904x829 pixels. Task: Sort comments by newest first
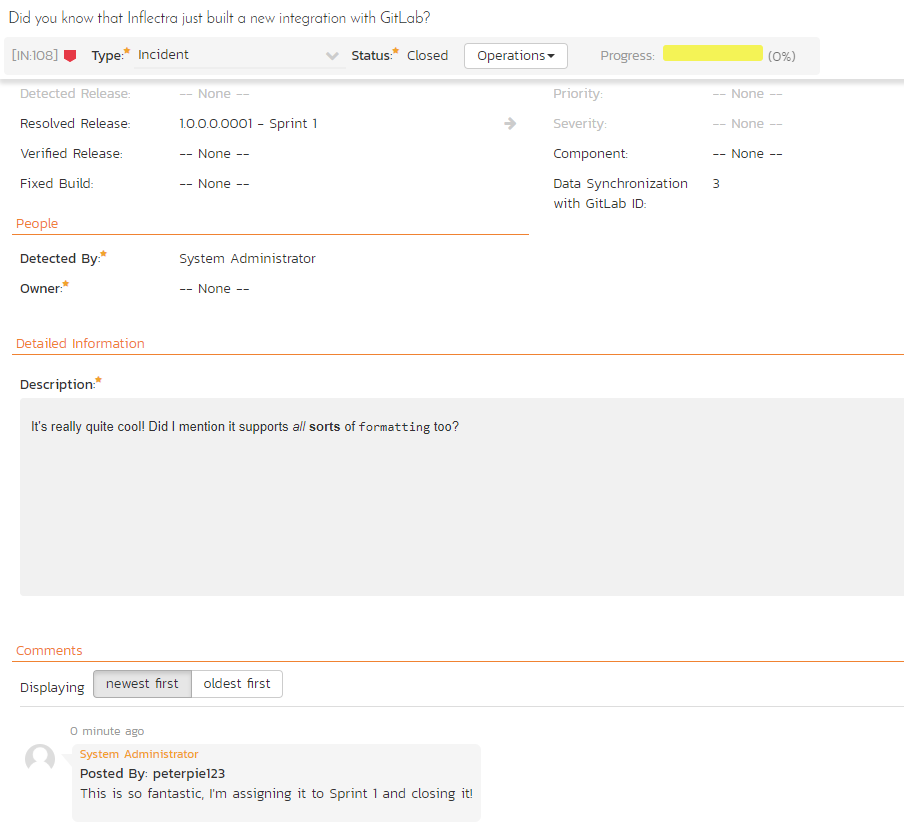(x=142, y=684)
